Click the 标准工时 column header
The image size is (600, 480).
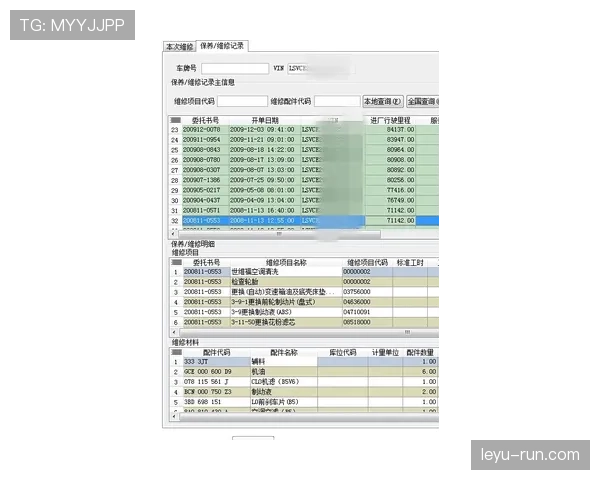[x=410, y=263]
